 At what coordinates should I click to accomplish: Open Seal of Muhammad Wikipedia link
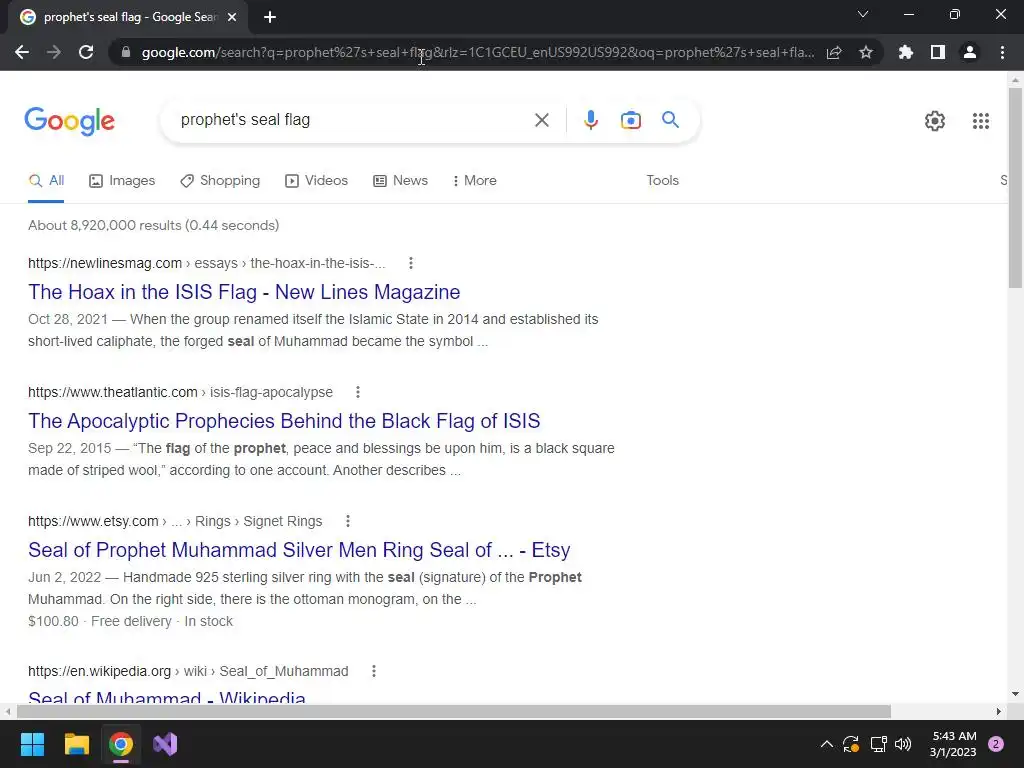[167, 697]
